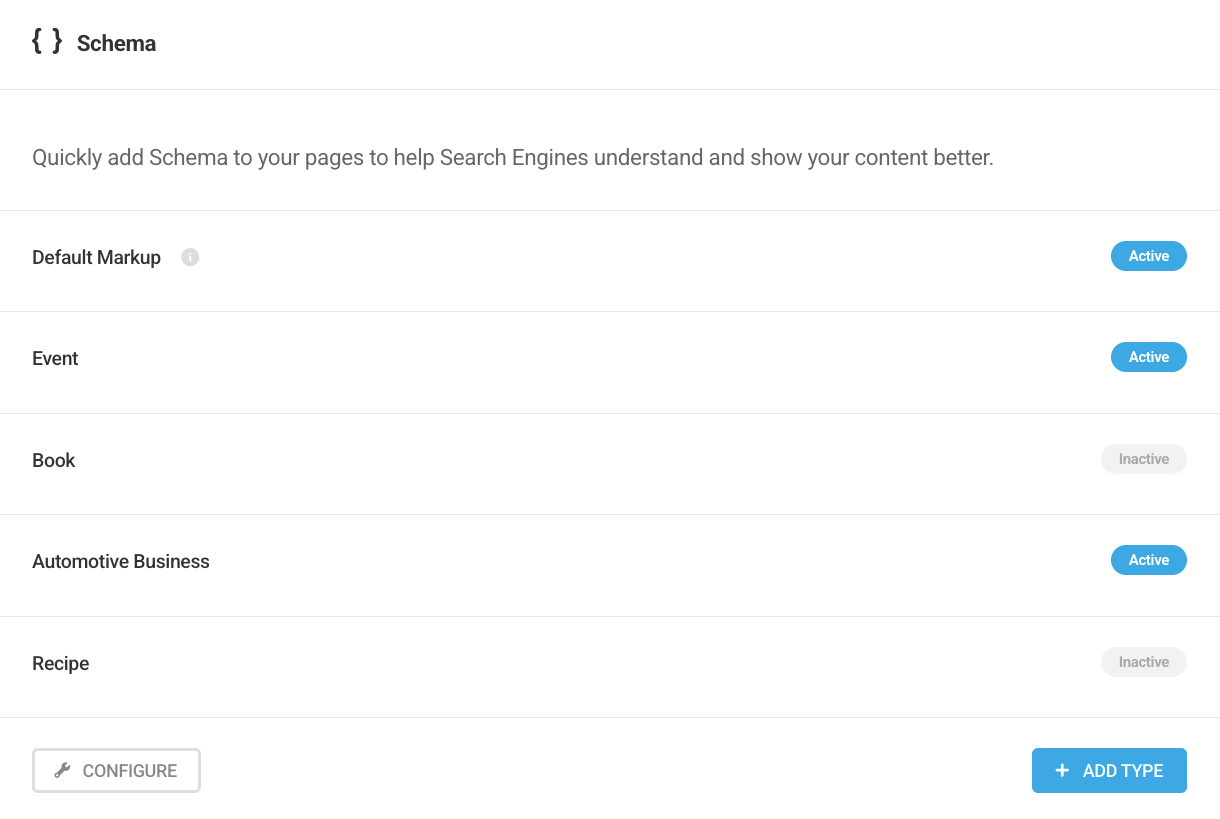Click the curly braces Schema icon

tap(47, 41)
